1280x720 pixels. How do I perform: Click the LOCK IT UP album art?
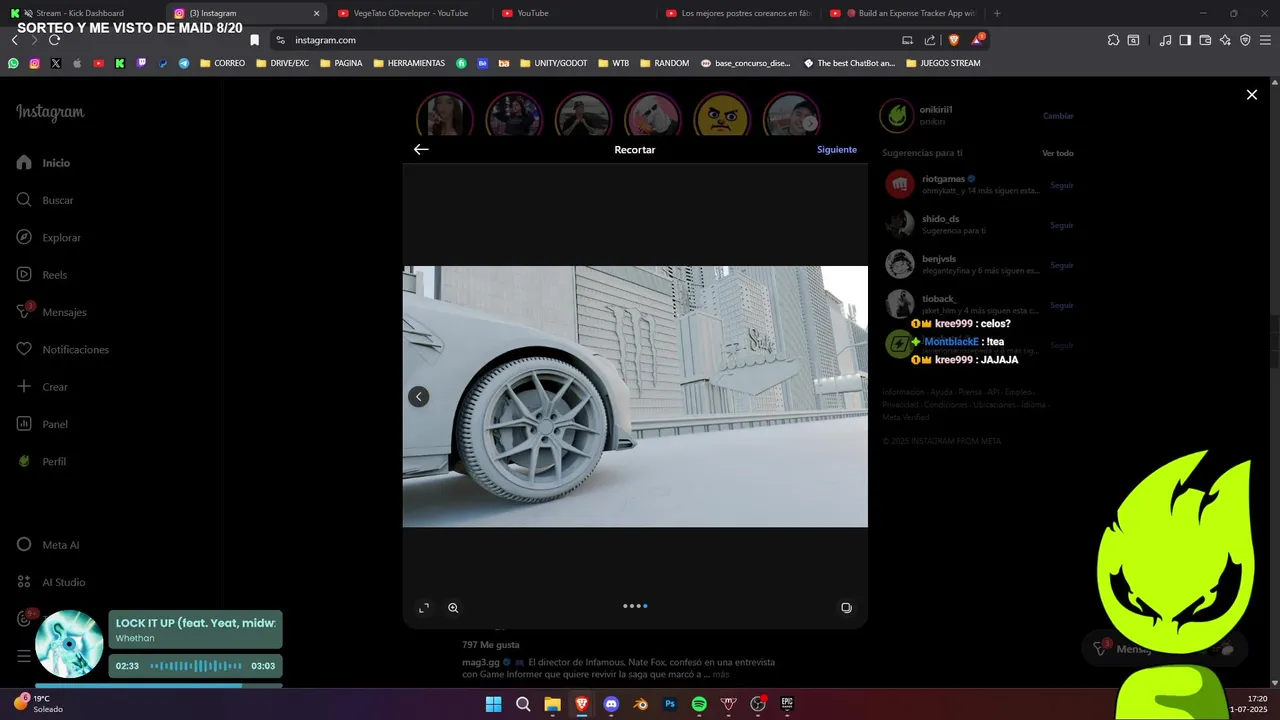point(69,644)
